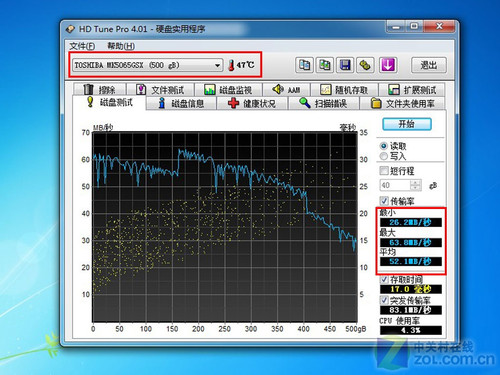Image resolution: width=500 pixels, height=375 pixels.
Task: Click the copy text to clipboard icon
Action: tap(304, 65)
